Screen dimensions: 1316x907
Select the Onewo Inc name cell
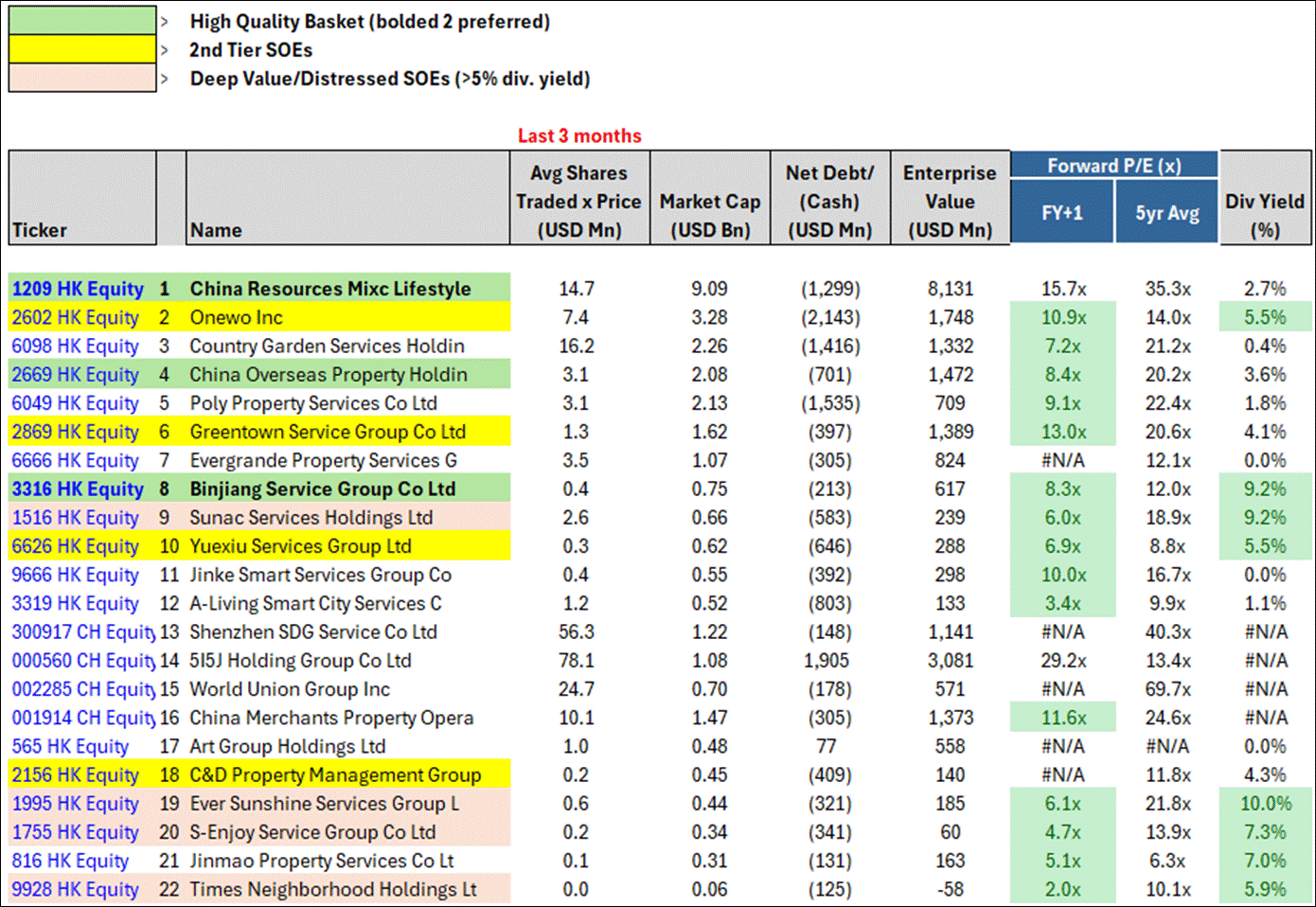pos(347,317)
